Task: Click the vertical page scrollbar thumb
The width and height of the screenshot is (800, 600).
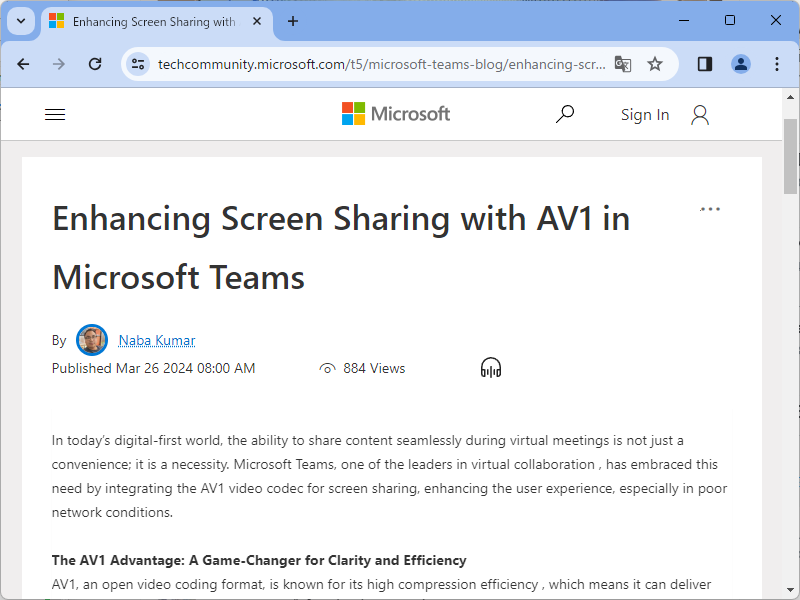Action: [x=790, y=160]
